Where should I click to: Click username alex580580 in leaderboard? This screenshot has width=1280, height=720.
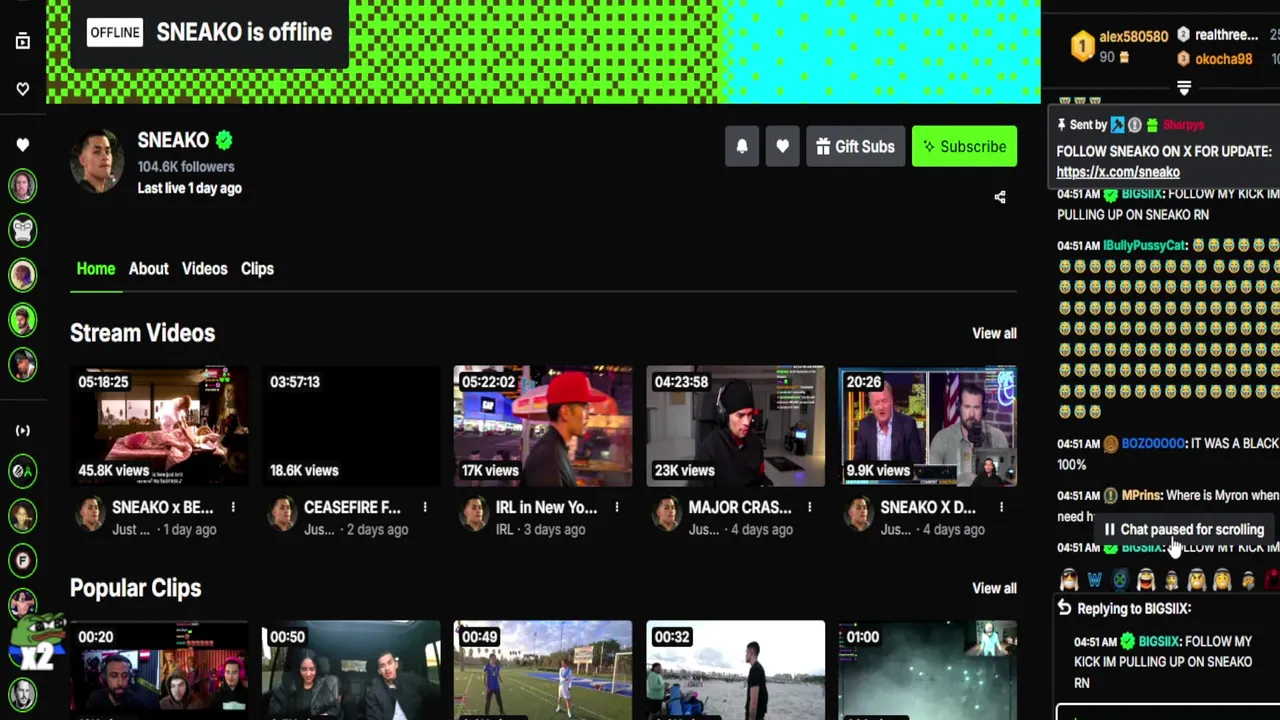[x=1133, y=37]
